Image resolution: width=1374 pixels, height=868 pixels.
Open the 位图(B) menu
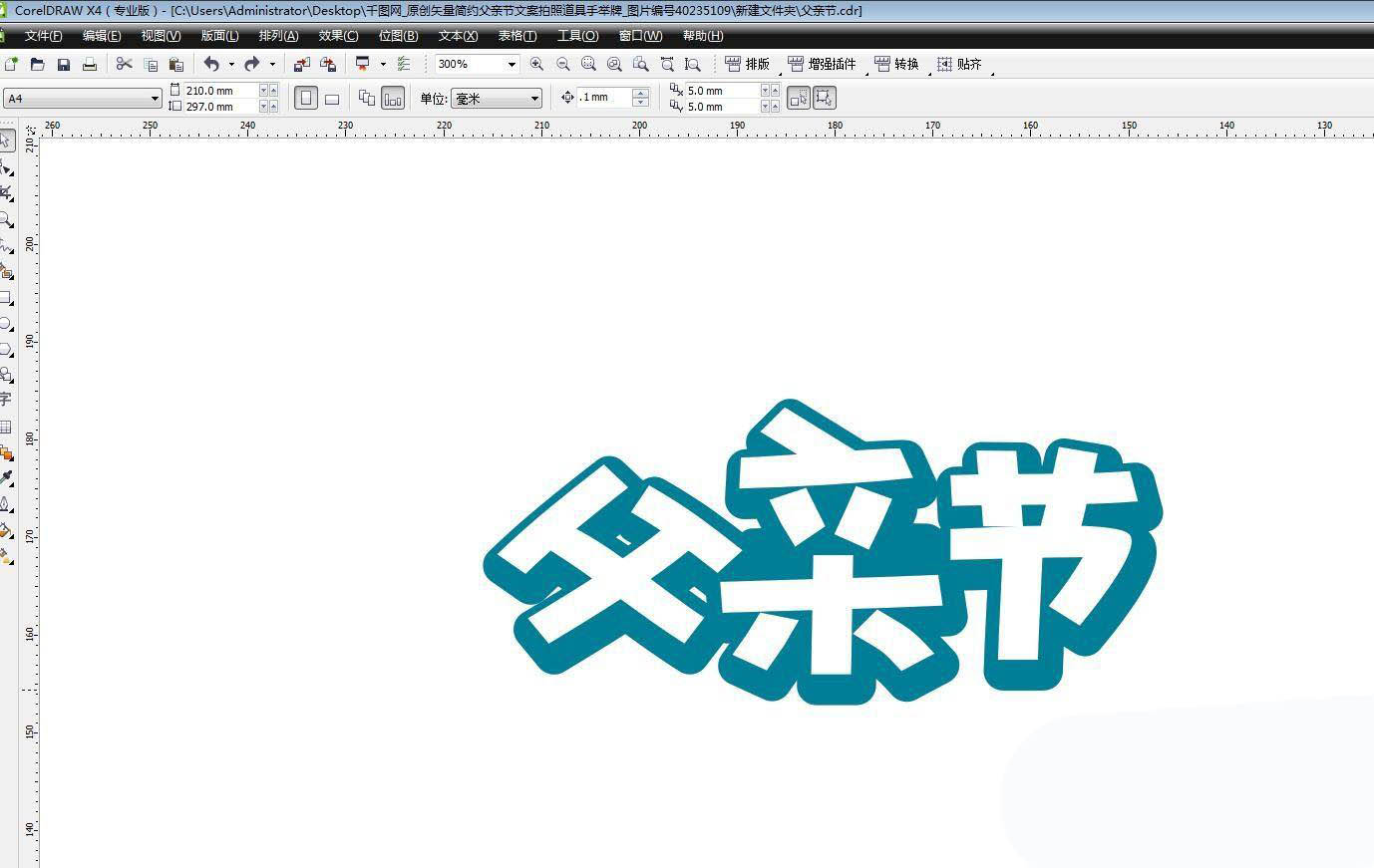[398, 36]
